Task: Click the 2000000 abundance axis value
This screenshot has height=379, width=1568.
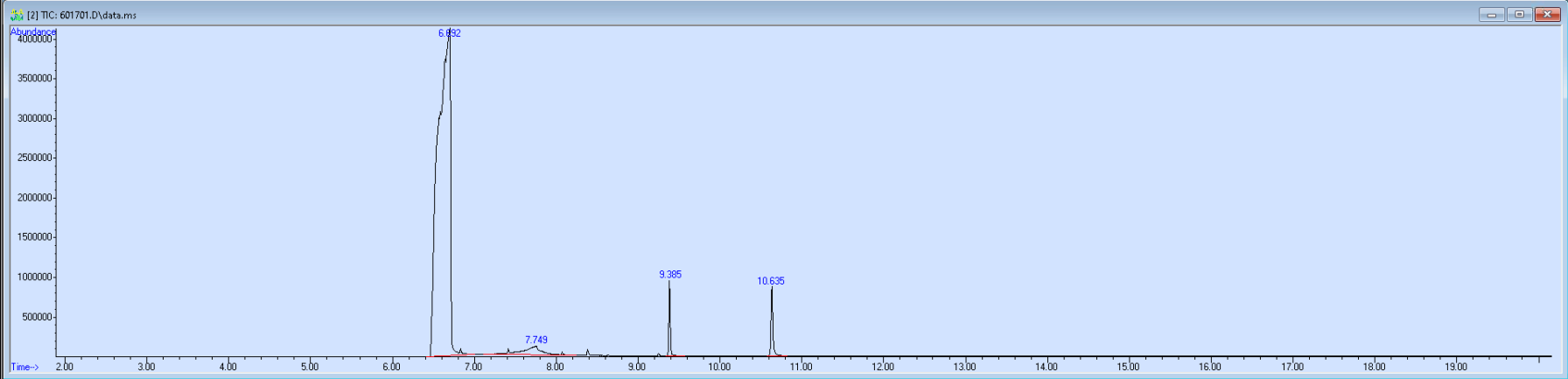Action: (x=34, y=198)
